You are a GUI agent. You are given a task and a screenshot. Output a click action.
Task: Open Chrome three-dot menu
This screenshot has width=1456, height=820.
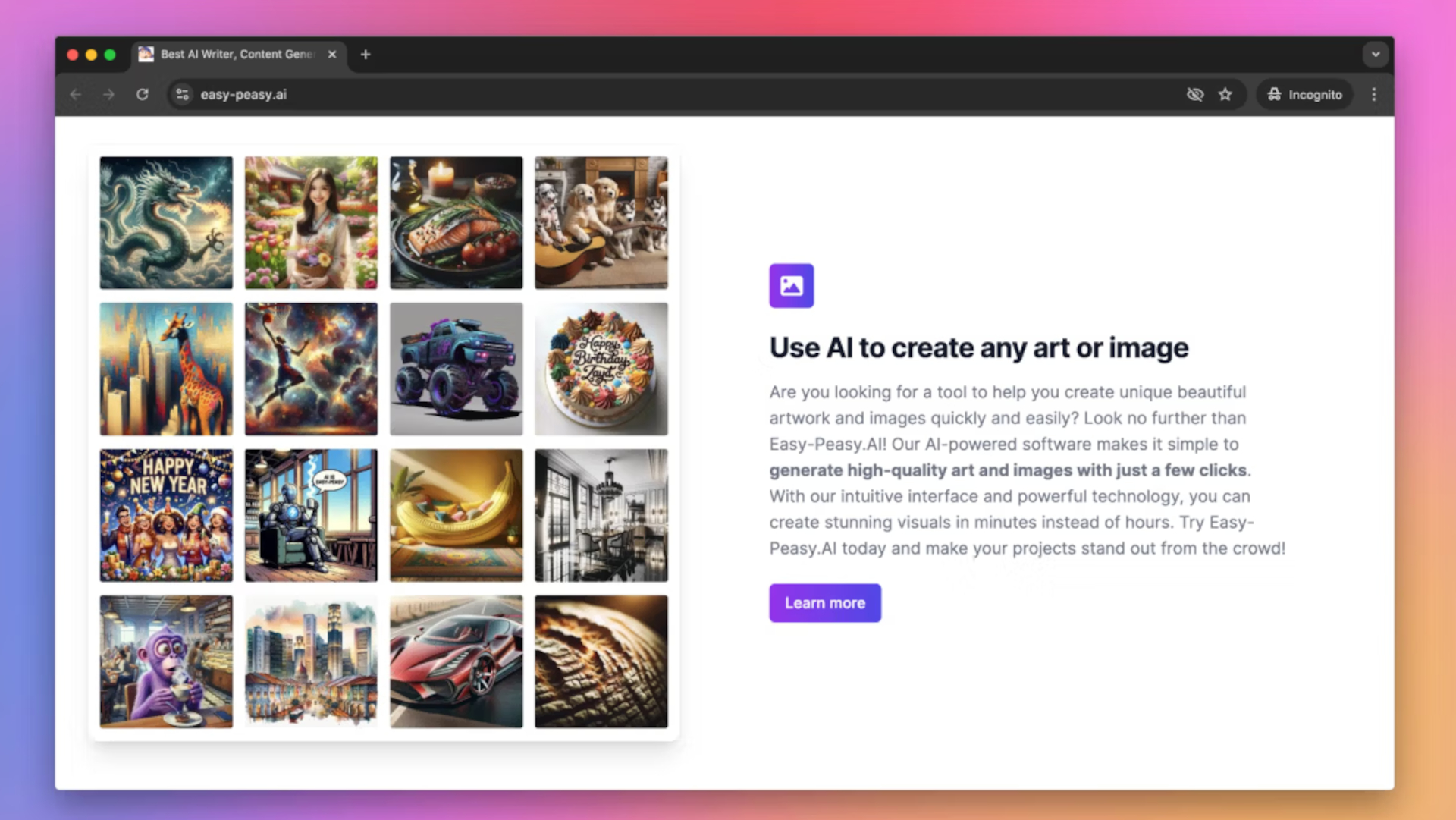(x=1373, y=95)
